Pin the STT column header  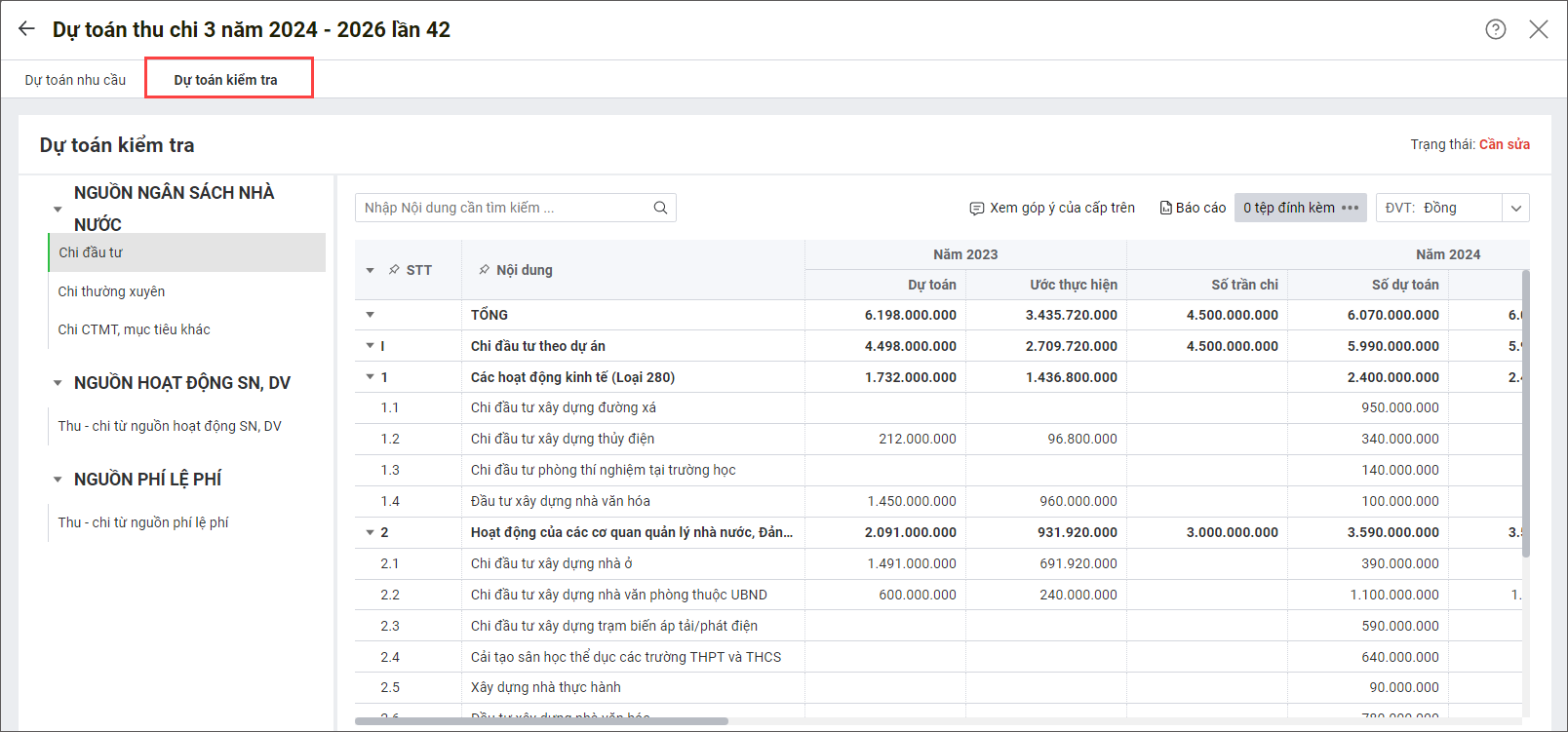(x=394, y=270)
